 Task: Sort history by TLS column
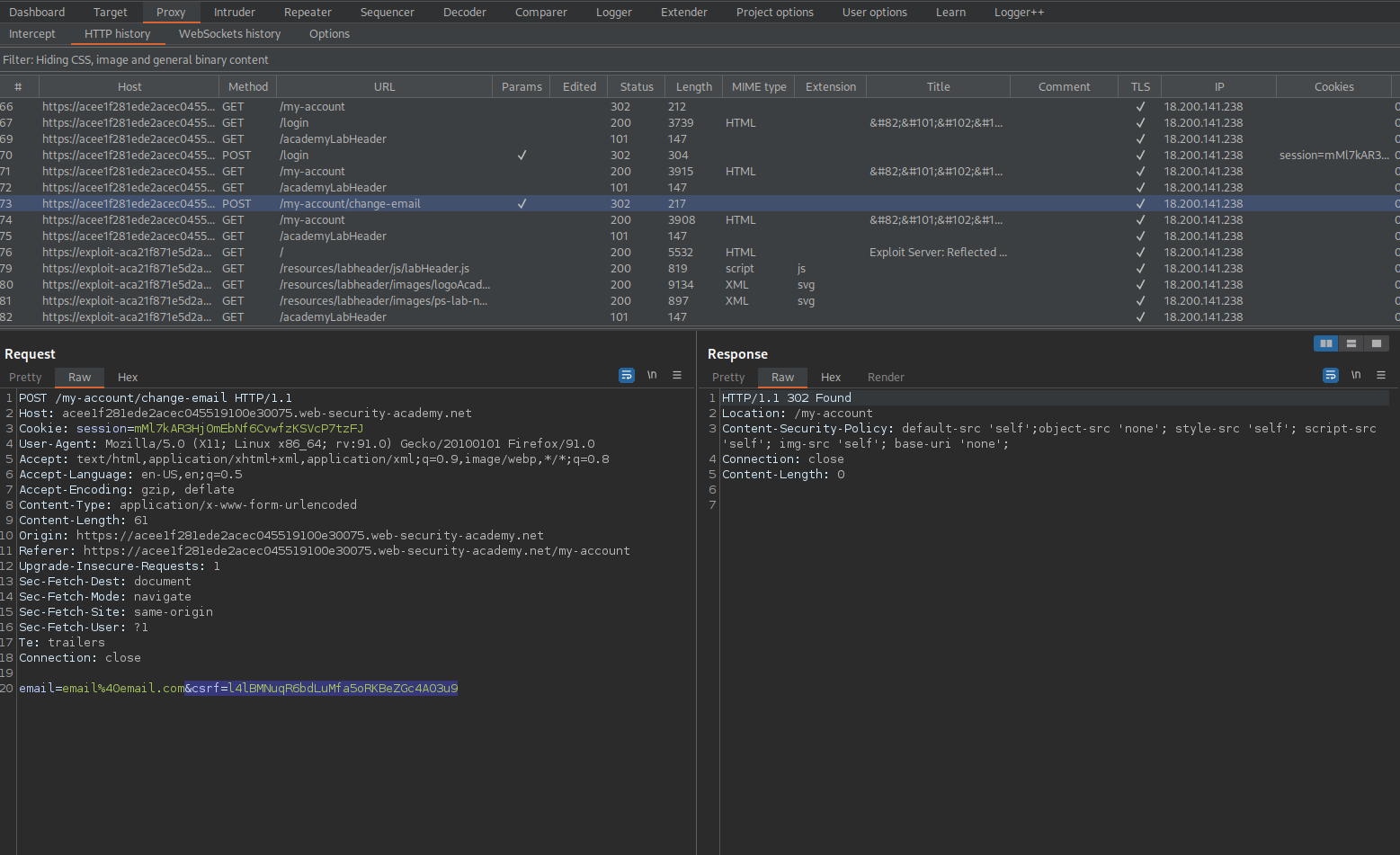point(1140,86)
